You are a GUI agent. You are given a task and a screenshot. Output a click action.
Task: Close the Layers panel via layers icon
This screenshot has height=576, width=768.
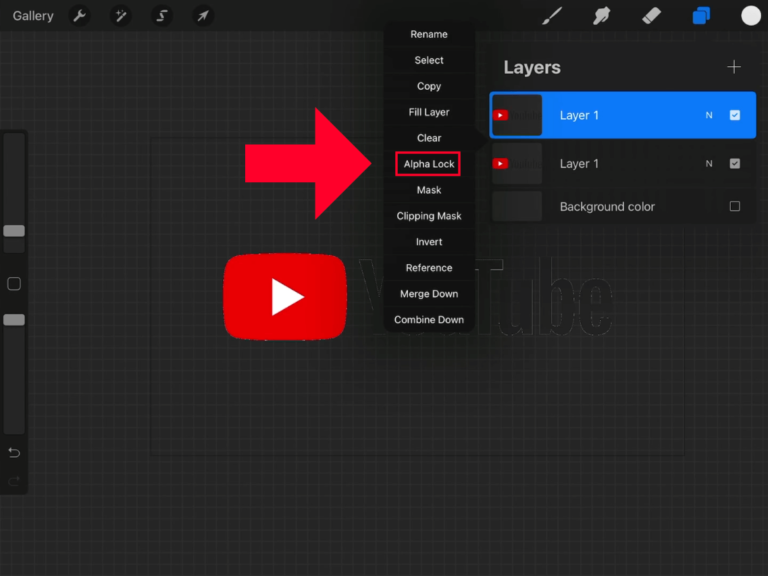(x=701, y=16)
